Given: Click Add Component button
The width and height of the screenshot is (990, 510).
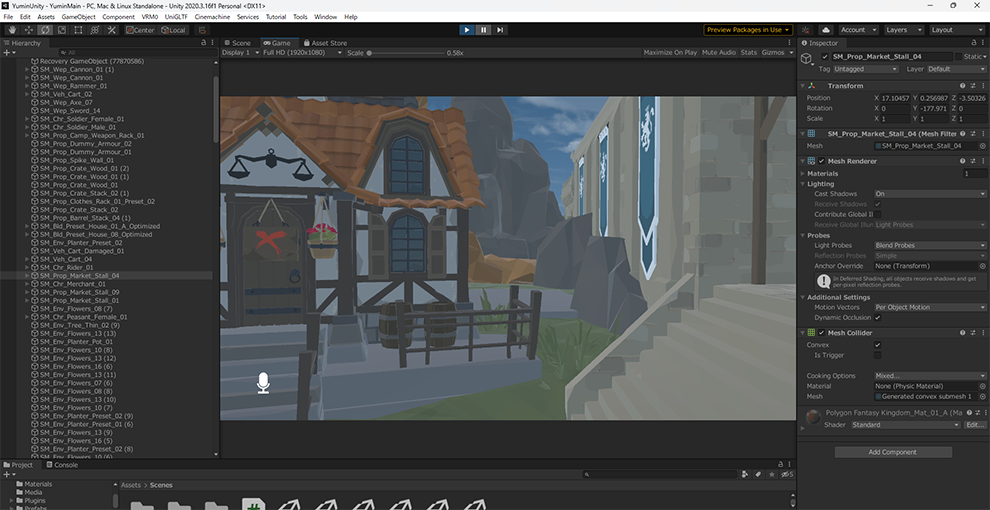Looking at the screenshot, I should pyautogui.click(x=893, y=452).
